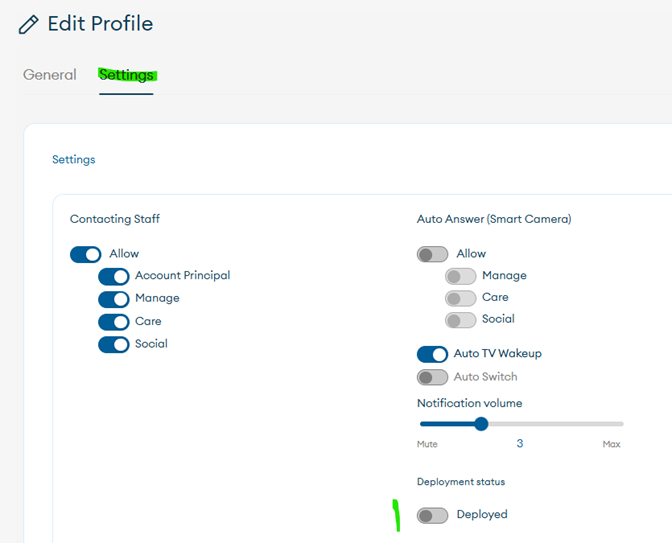This screenshot has height=543, width=672.
Task: Enable the Deployed status toggle
Action: click(x=432, y=515)
